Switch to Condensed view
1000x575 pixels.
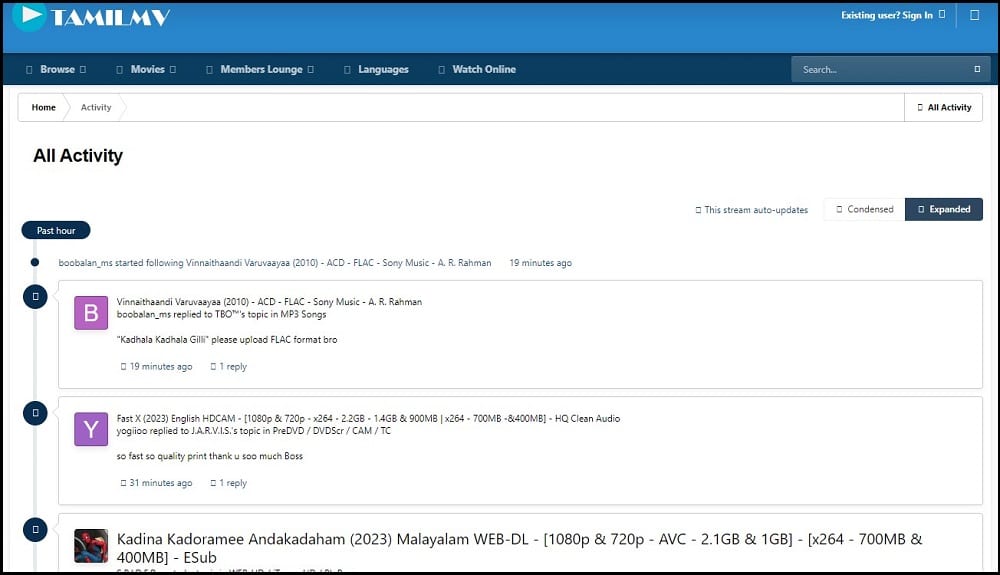point(864,209)
